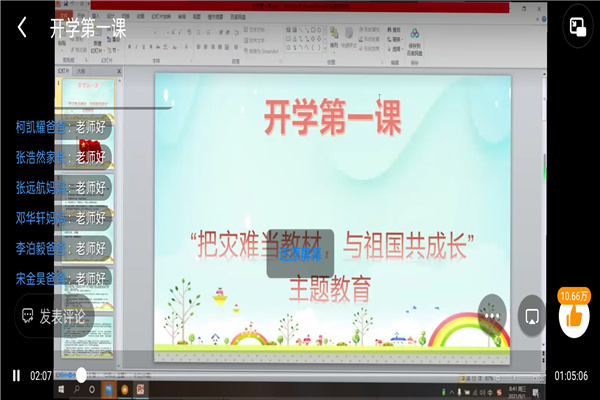Click the PowerPoint icon in the taskbar
Screen dimensions: 600x400
point(141,389)
